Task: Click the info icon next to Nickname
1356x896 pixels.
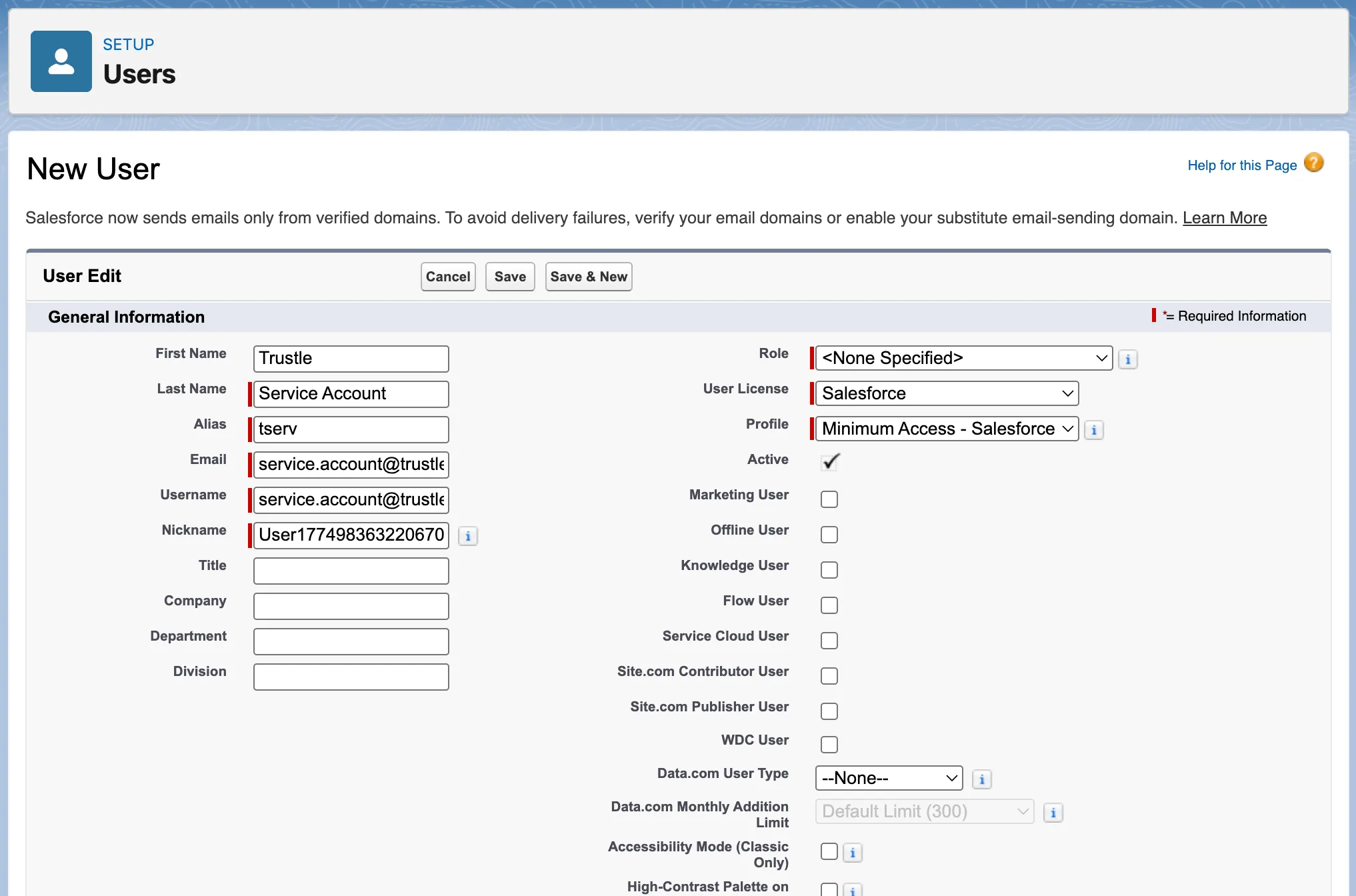Action: pos(468,536)
